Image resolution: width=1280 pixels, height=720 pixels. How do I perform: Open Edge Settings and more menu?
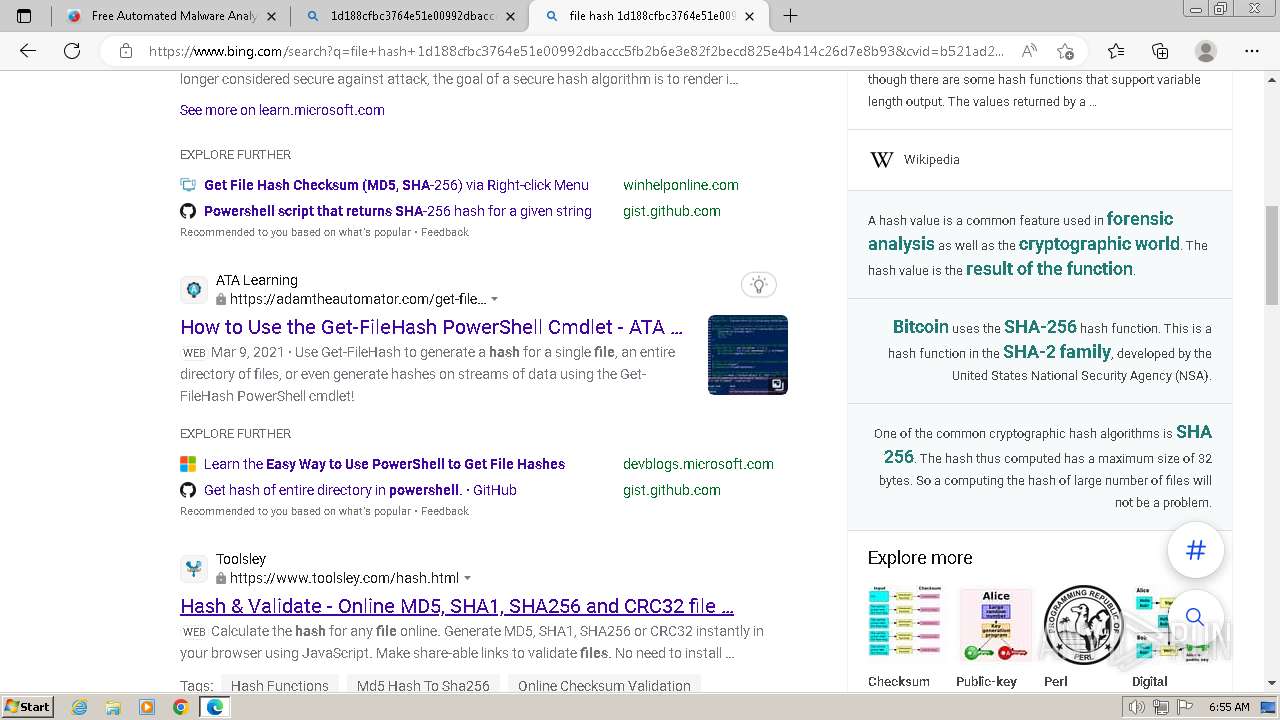1251,51
